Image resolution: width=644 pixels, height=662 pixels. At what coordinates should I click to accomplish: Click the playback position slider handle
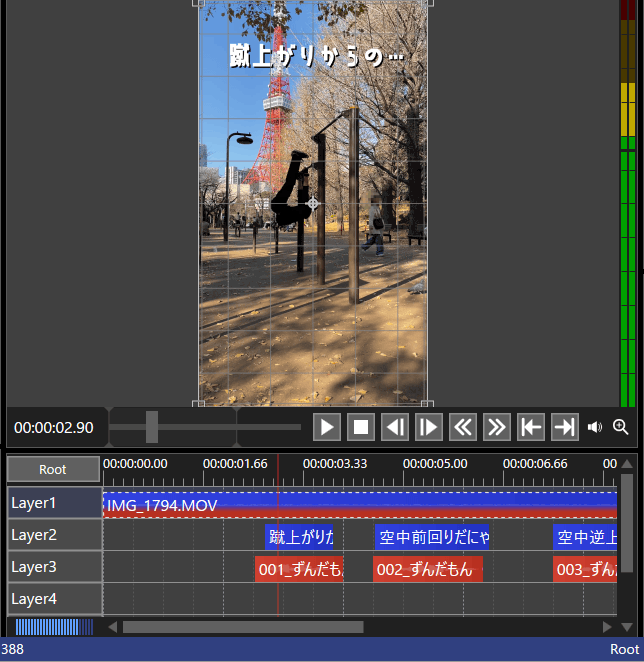point(152,427)
